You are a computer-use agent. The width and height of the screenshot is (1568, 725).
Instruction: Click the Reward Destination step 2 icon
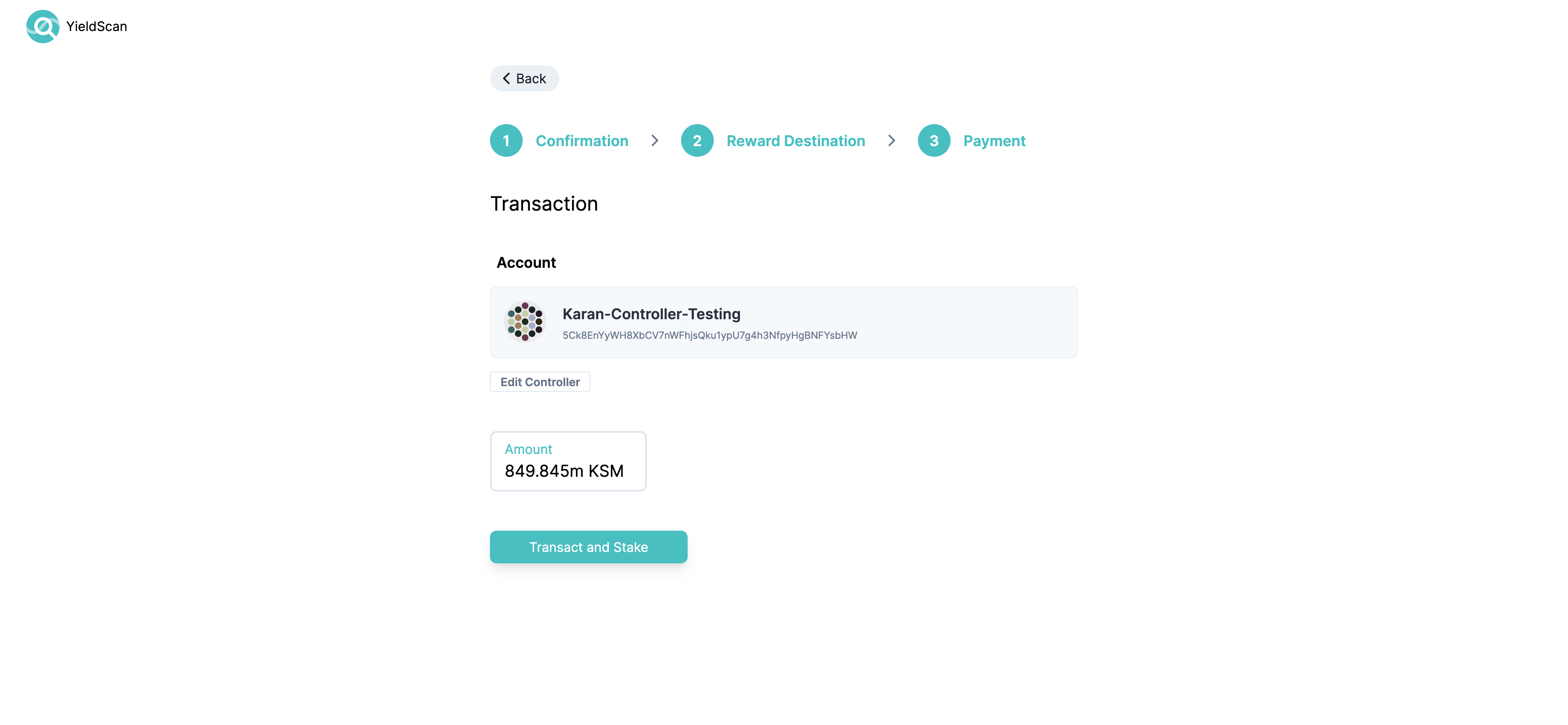[697, 140]
